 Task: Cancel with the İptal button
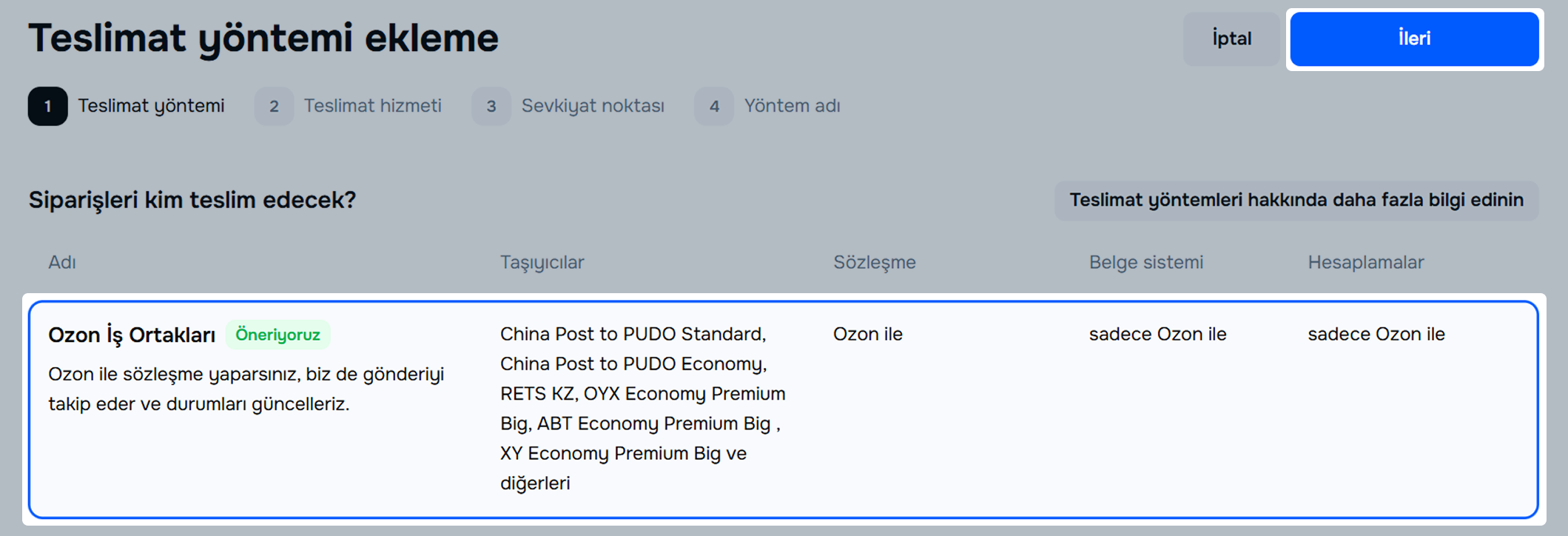(1231, 39)
